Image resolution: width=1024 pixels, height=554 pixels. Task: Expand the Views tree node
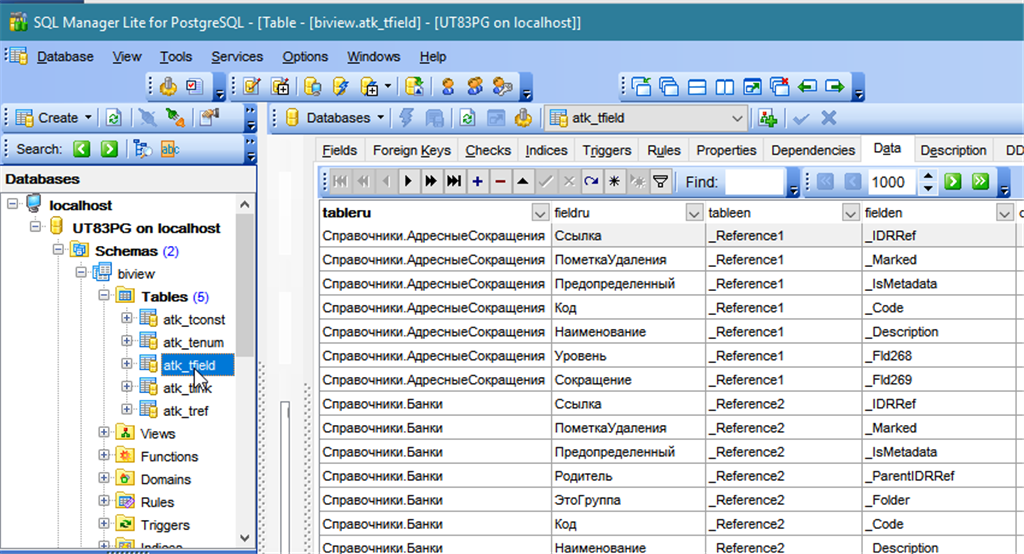coord(104,432)
